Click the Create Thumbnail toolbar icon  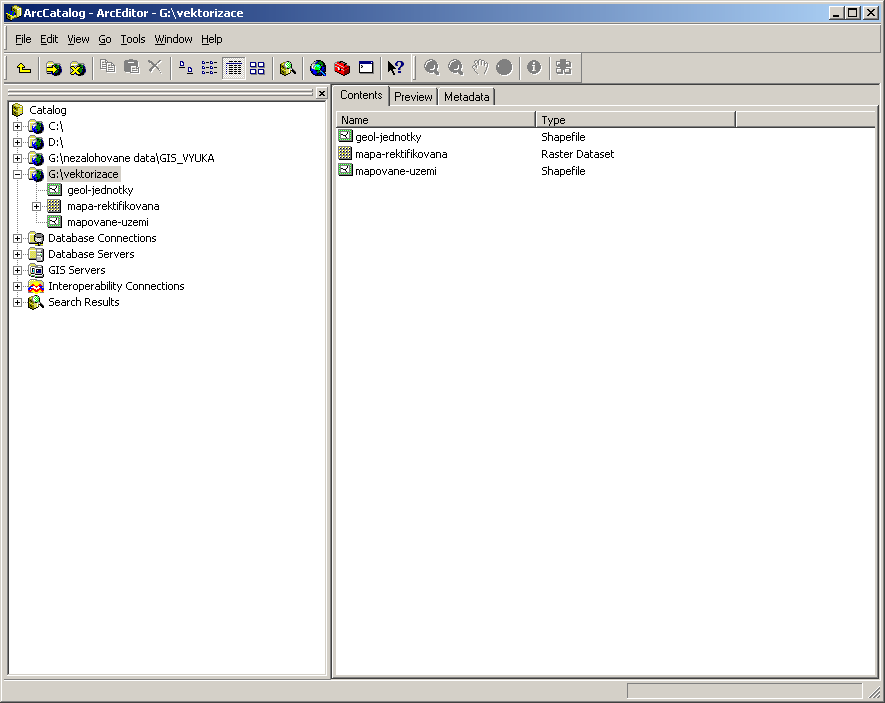tap(563, 68)
